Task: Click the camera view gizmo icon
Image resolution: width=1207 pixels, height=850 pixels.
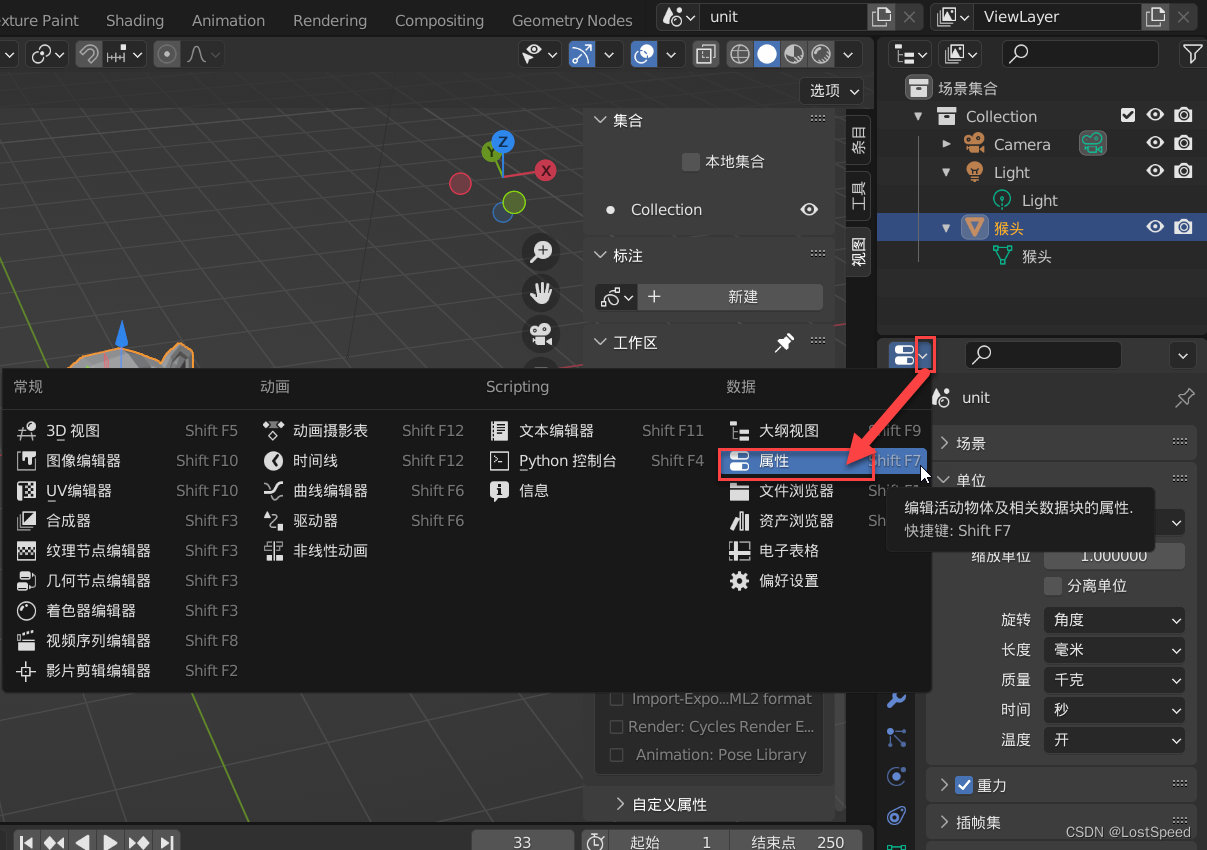Action: (541, 334)
